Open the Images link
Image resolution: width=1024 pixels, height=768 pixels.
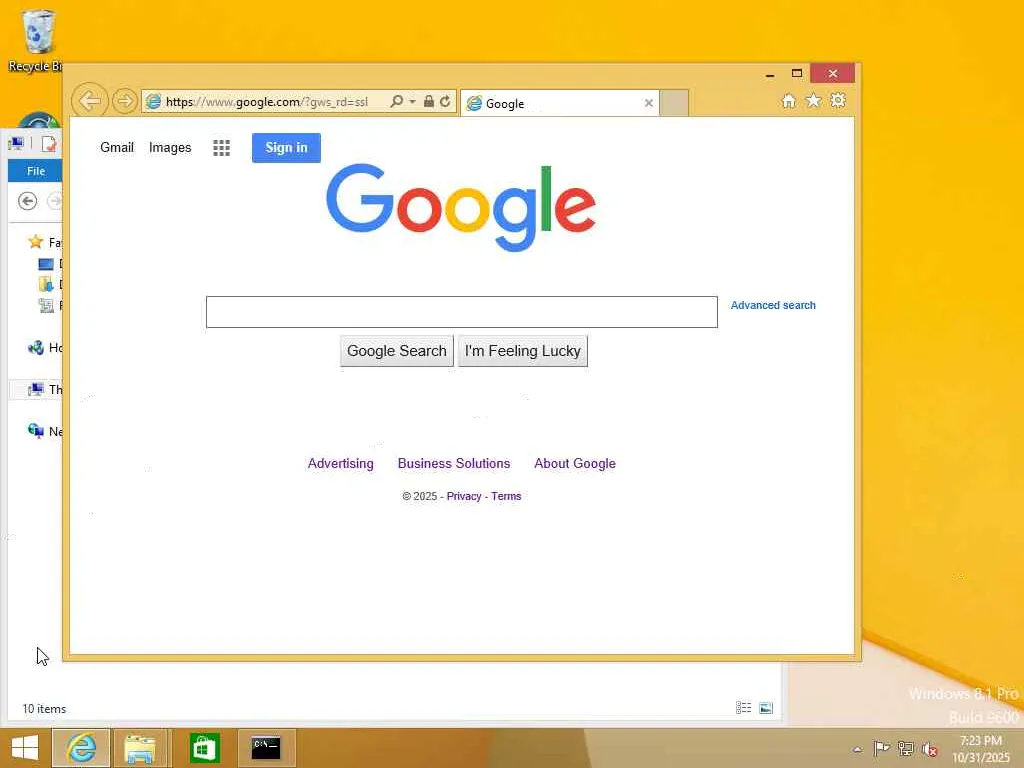[170, 148]
